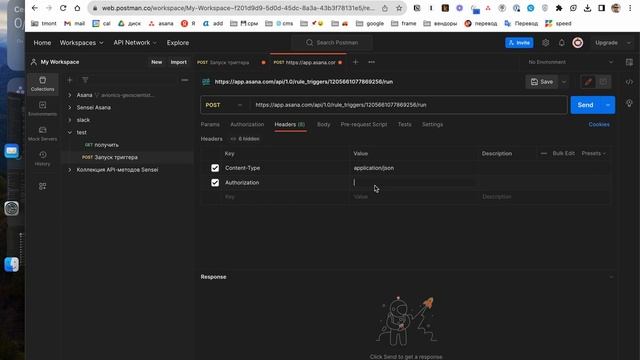This screenshot has height=360, width=640.
Task: Expand the Sensei Asana collection
Action: [x=70, y=108]
